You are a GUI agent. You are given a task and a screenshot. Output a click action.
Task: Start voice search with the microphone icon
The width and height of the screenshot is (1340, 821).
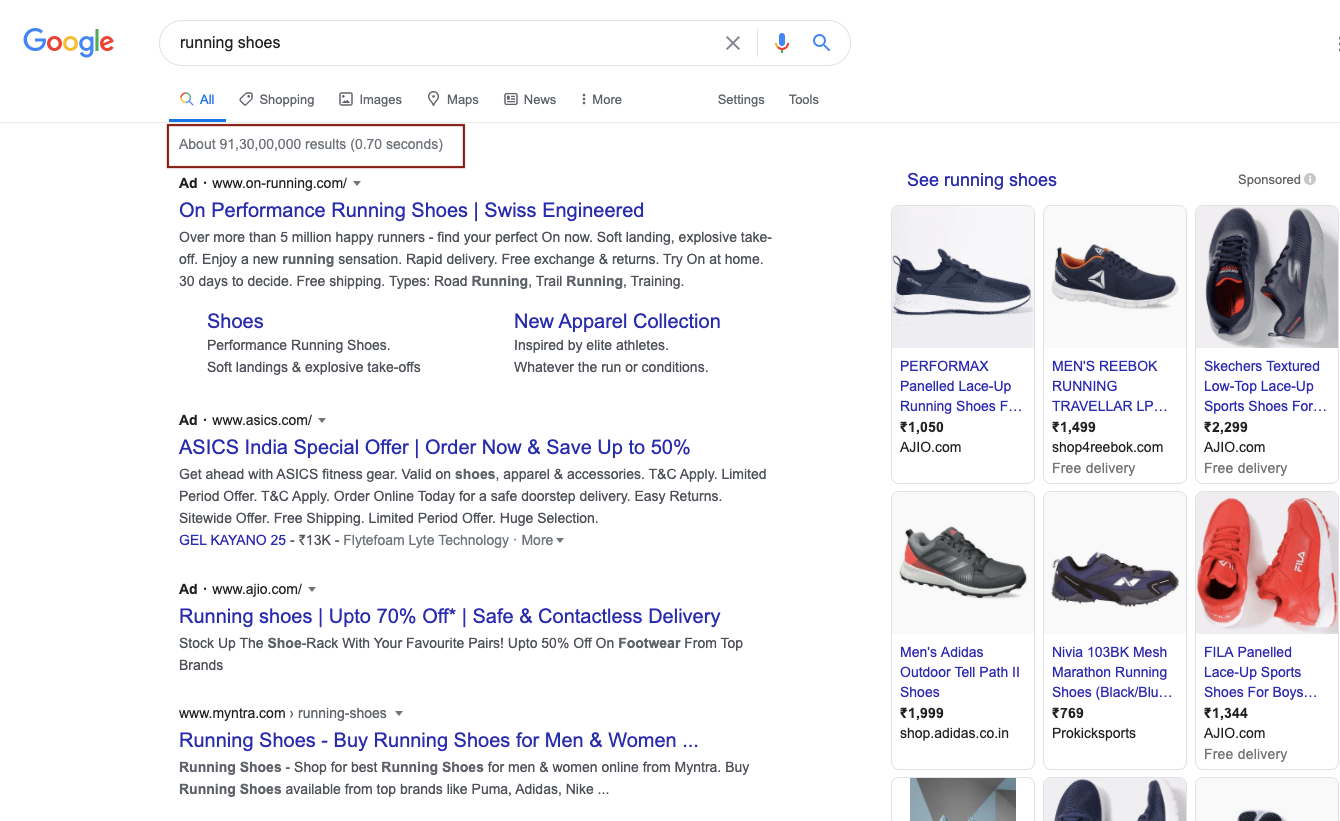pyautogui.click(x=782, y=43)
